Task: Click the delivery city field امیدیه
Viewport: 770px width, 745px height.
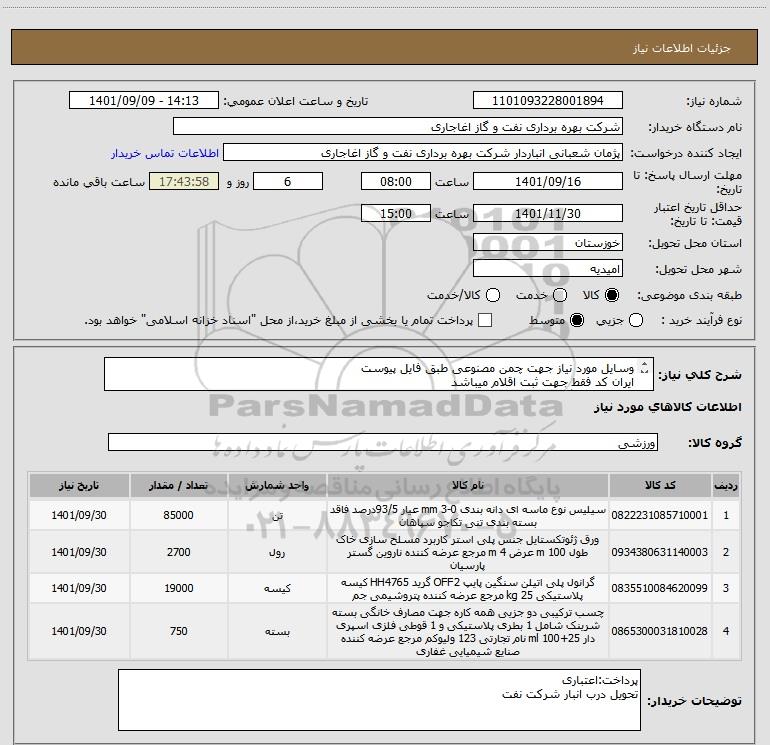Action: pos(548,268)
